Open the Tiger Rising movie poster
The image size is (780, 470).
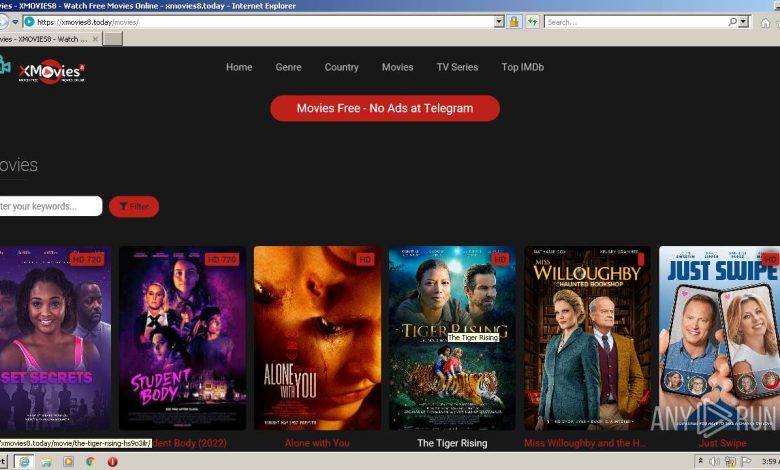click(452, 338)
